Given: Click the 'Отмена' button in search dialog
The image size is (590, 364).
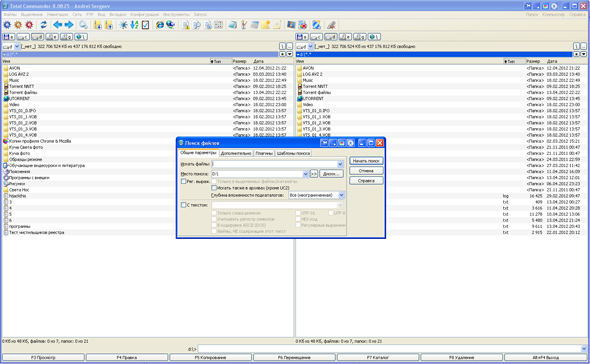Looking at the screenshot, I should (366, 171).
